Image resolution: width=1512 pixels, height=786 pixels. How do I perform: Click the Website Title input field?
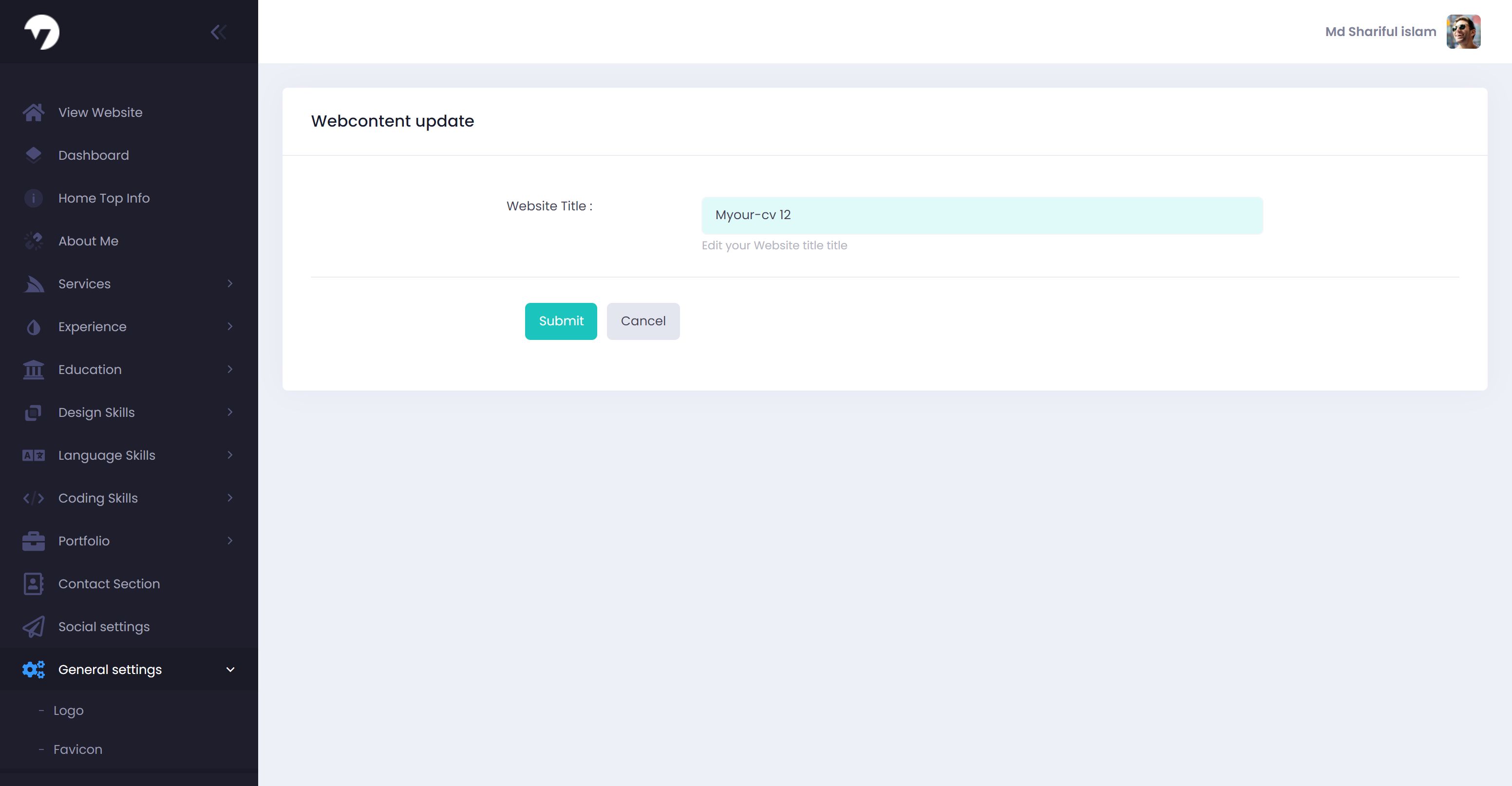tap(982, 215)
